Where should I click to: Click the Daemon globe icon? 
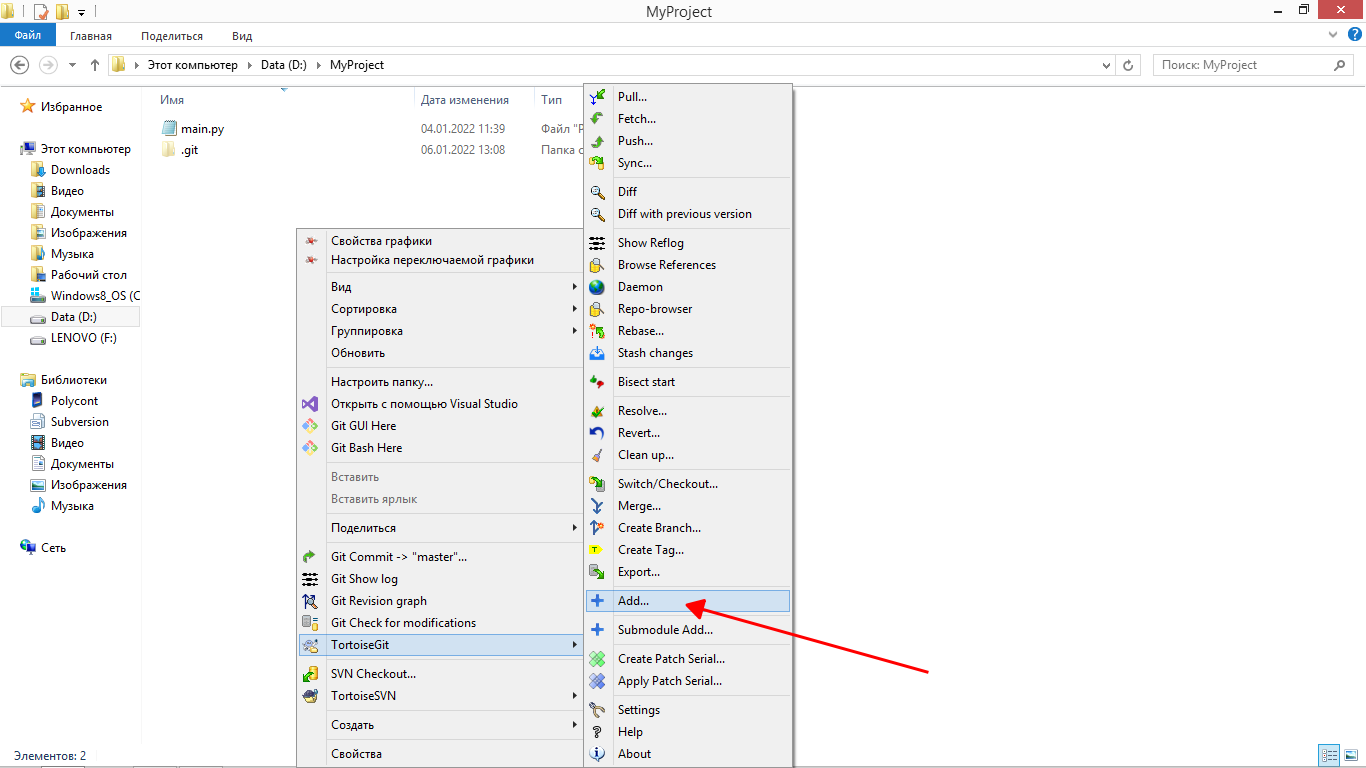pos(598,287)
